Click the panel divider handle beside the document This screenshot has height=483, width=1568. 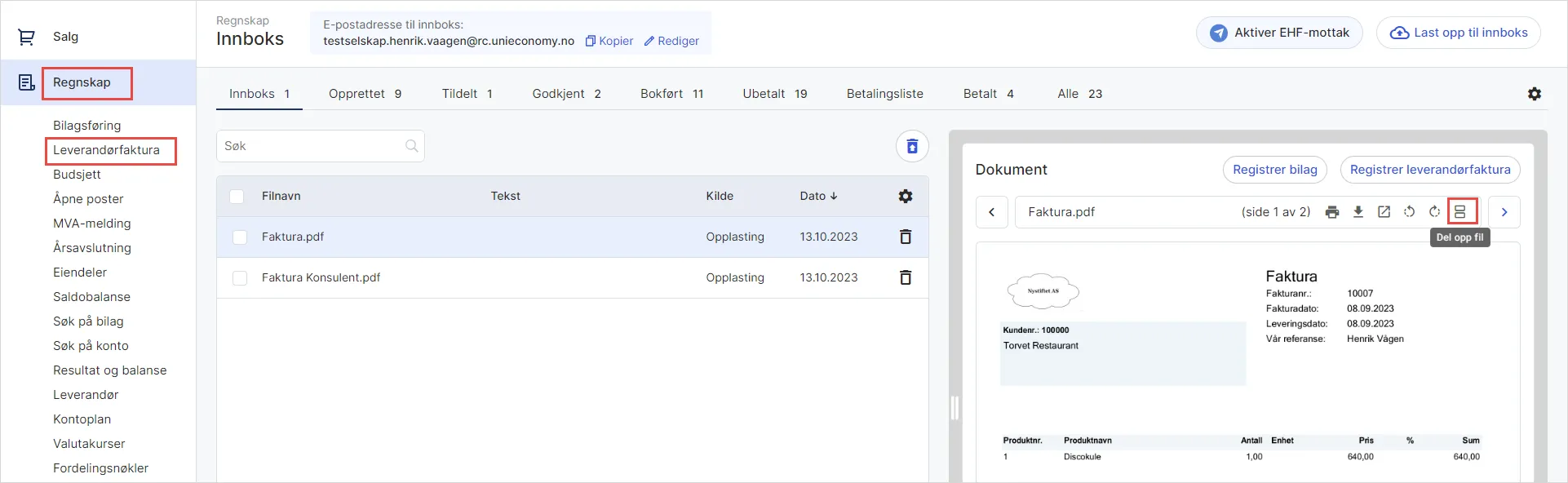pyautogui.click(x=955, y=408)
